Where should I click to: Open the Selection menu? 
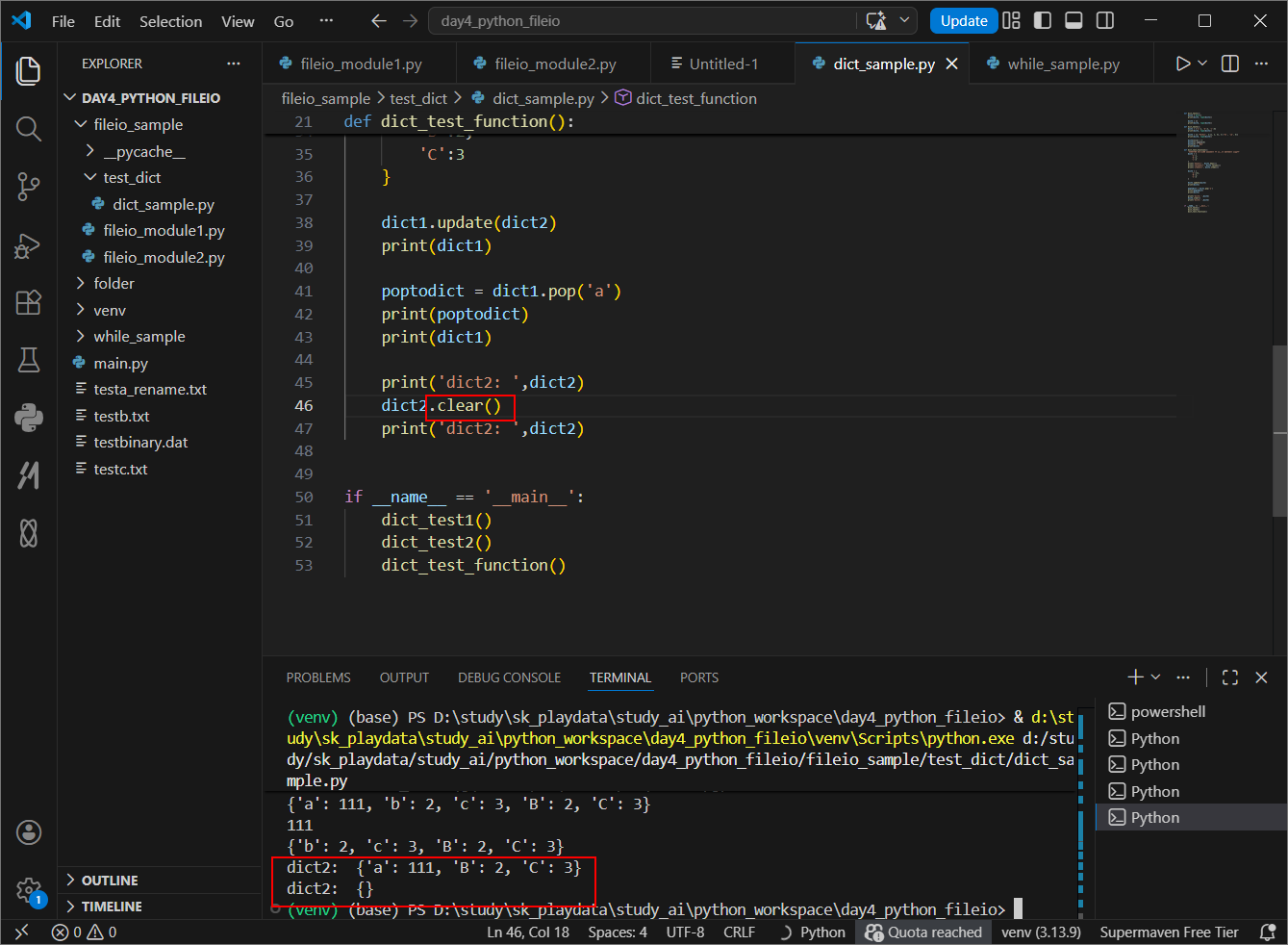point(171,21)
